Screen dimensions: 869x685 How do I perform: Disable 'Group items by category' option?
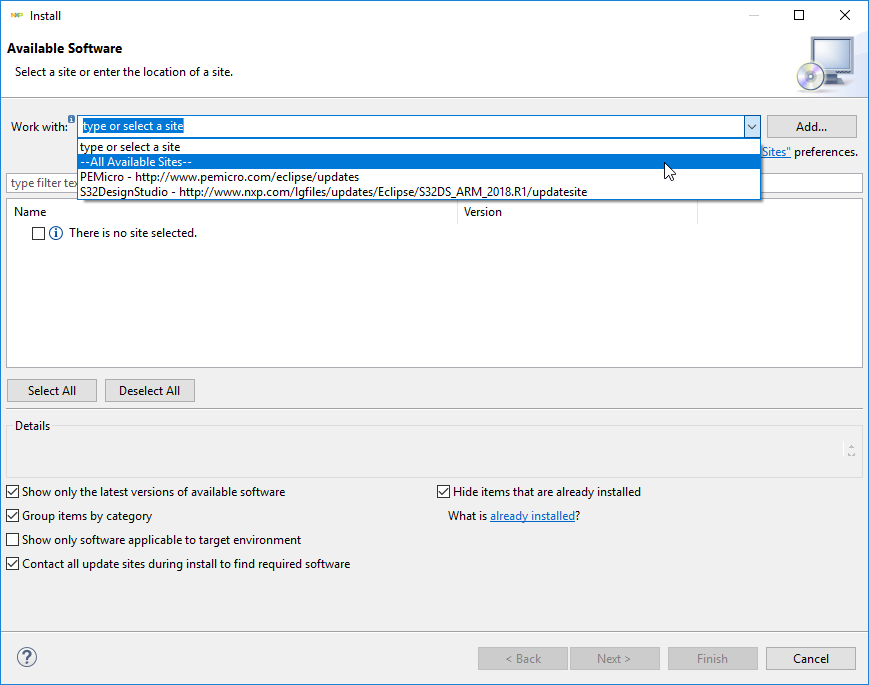point(12,516)
